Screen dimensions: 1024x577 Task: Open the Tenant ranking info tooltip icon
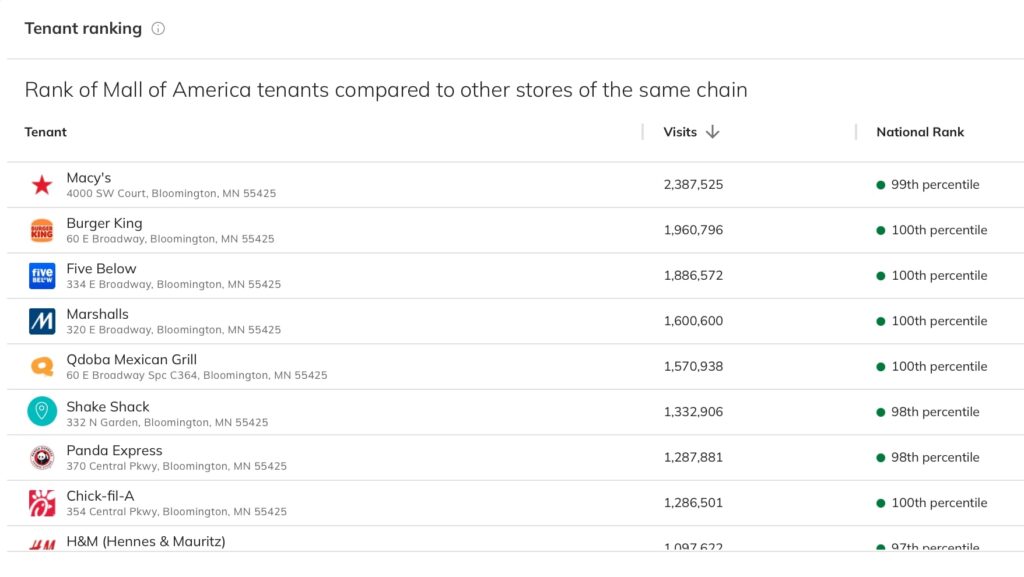(x=158, y=28)
